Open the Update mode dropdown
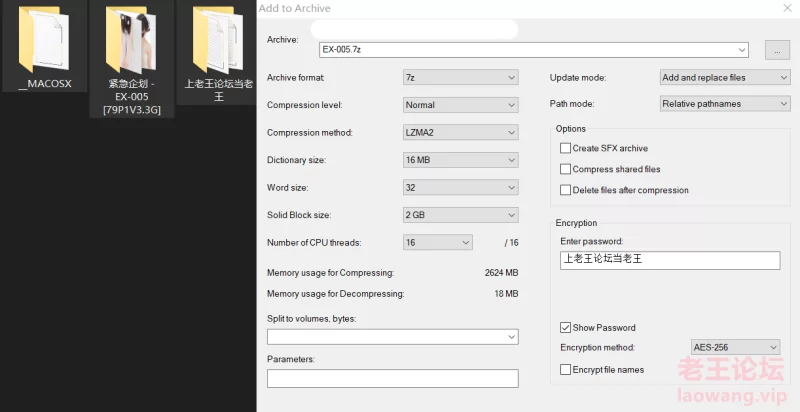This screenshot has height=412, width=800. (724, 77)
